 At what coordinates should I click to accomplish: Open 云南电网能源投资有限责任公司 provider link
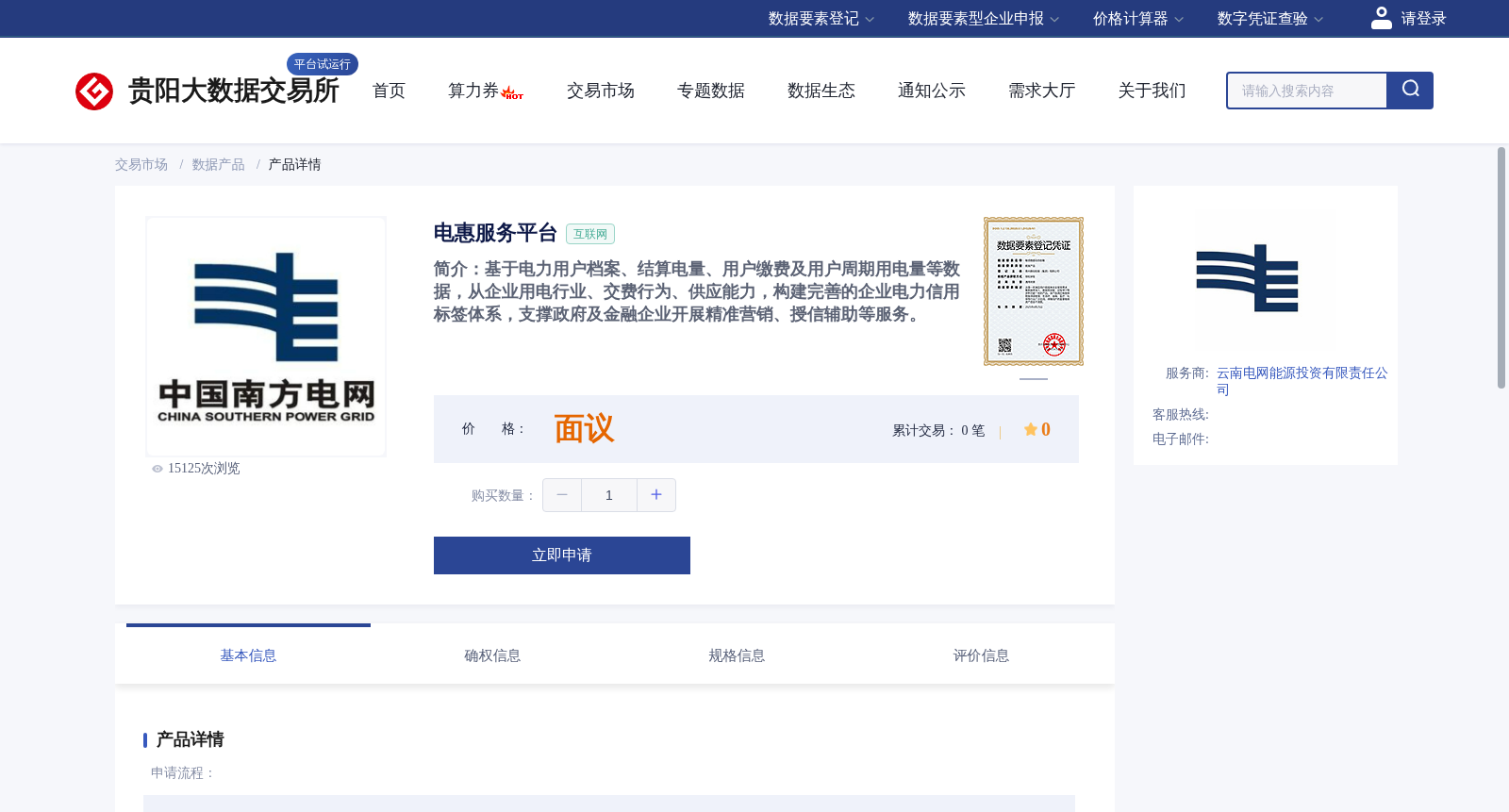click(1302, 381)
